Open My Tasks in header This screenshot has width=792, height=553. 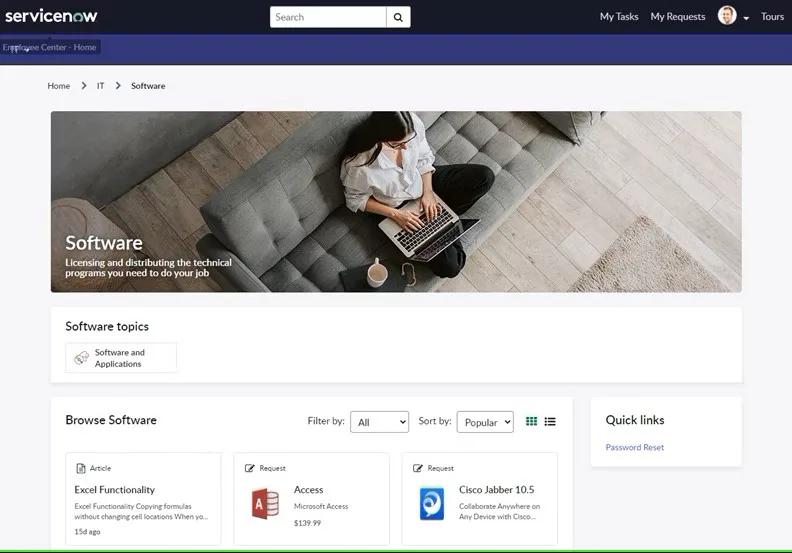click(x=619, y=17)
